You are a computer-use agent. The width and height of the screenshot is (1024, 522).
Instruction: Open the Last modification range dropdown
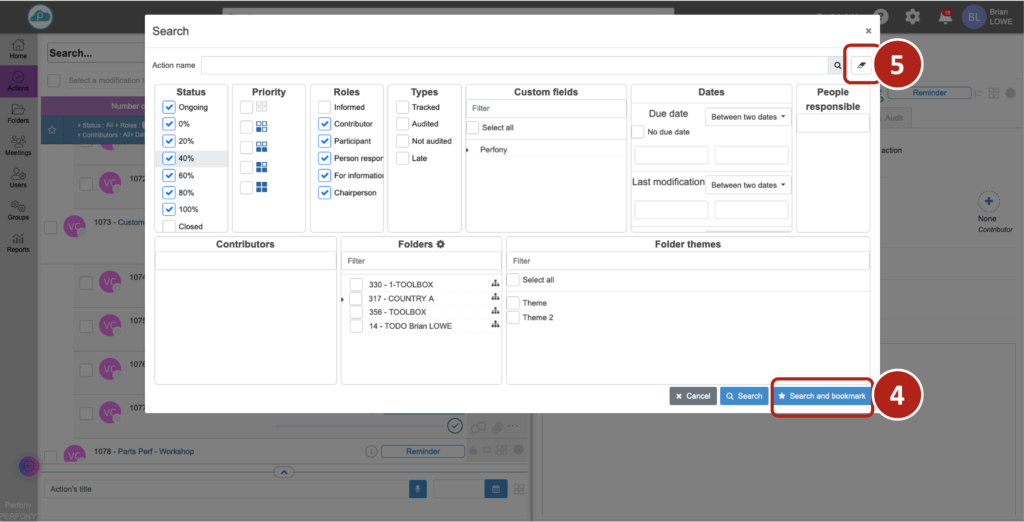point(748,185)
